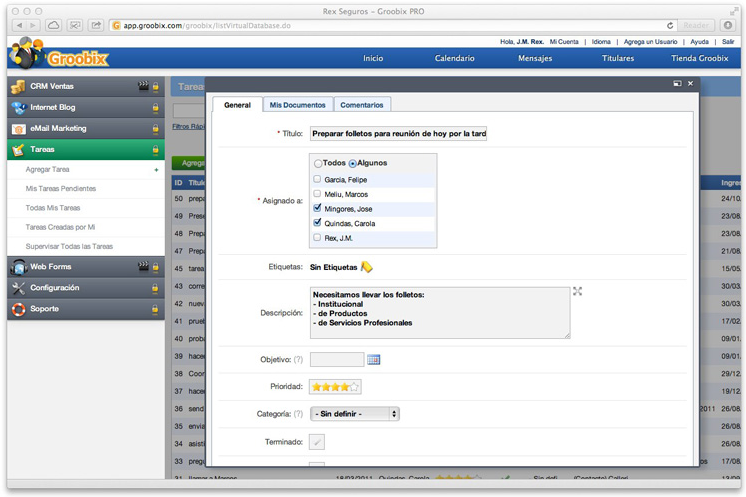Screen dimensions: 746x497
Task: Switch to the Mis Documentos tab
Action: point(297,105)
